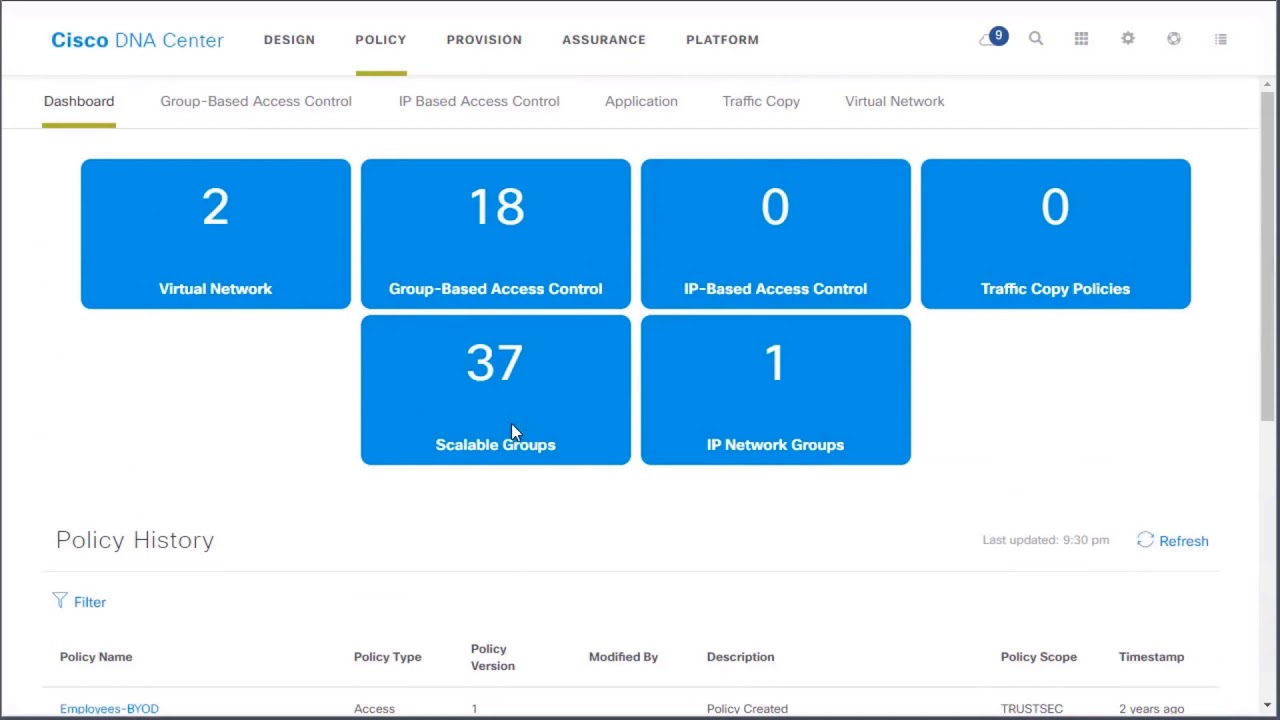Viewport: 1280px width, 720px height.
Task: Open the PROVISION menu
Action: pos(484,40)
